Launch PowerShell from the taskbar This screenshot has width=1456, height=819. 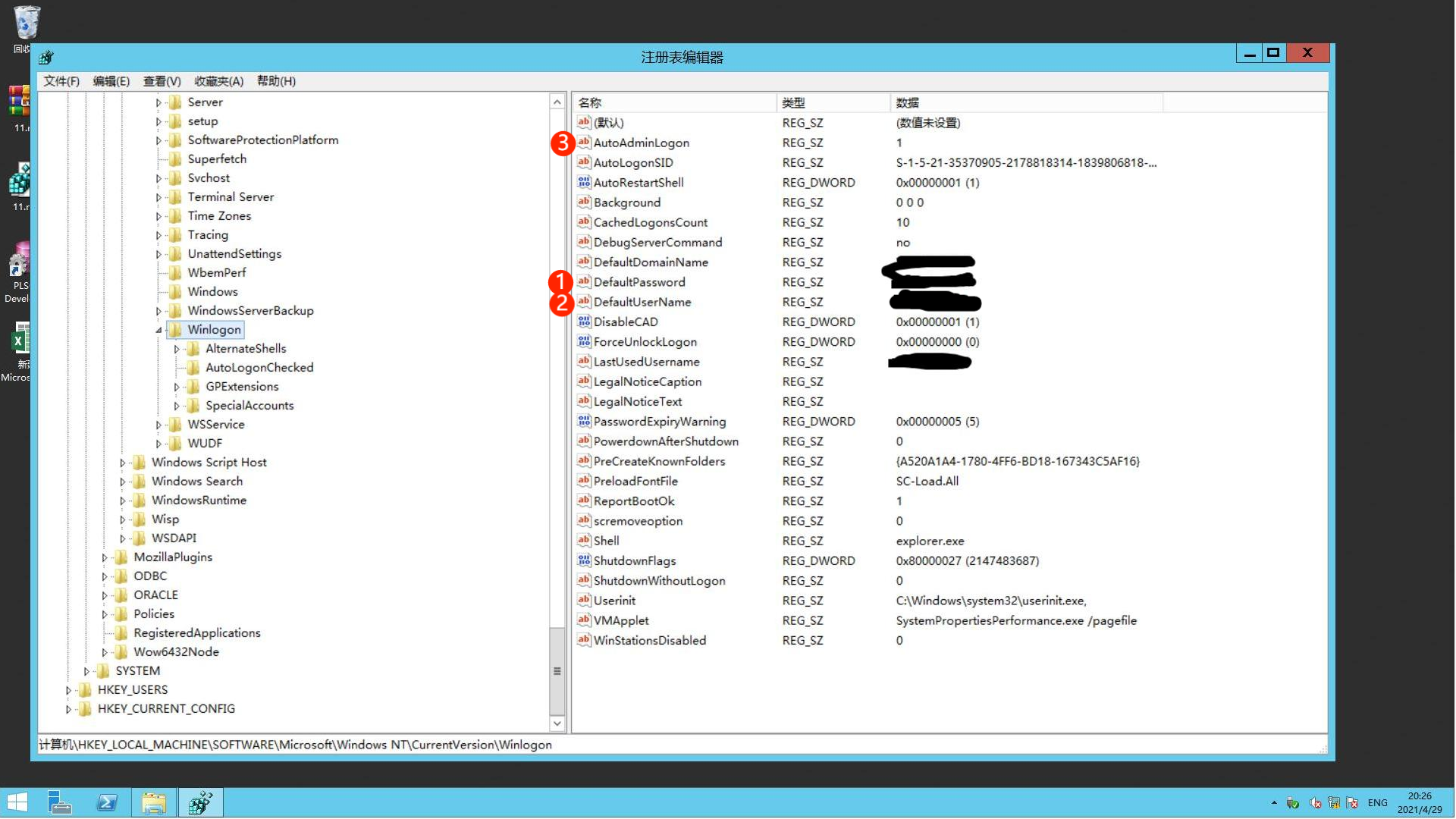click(x=107, y=802)
